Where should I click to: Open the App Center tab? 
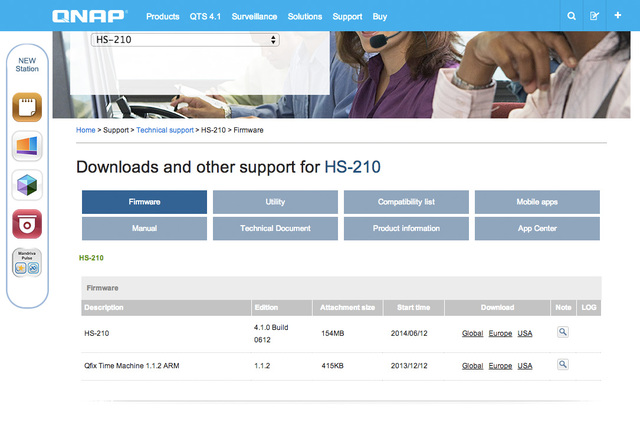pos(537,229)
